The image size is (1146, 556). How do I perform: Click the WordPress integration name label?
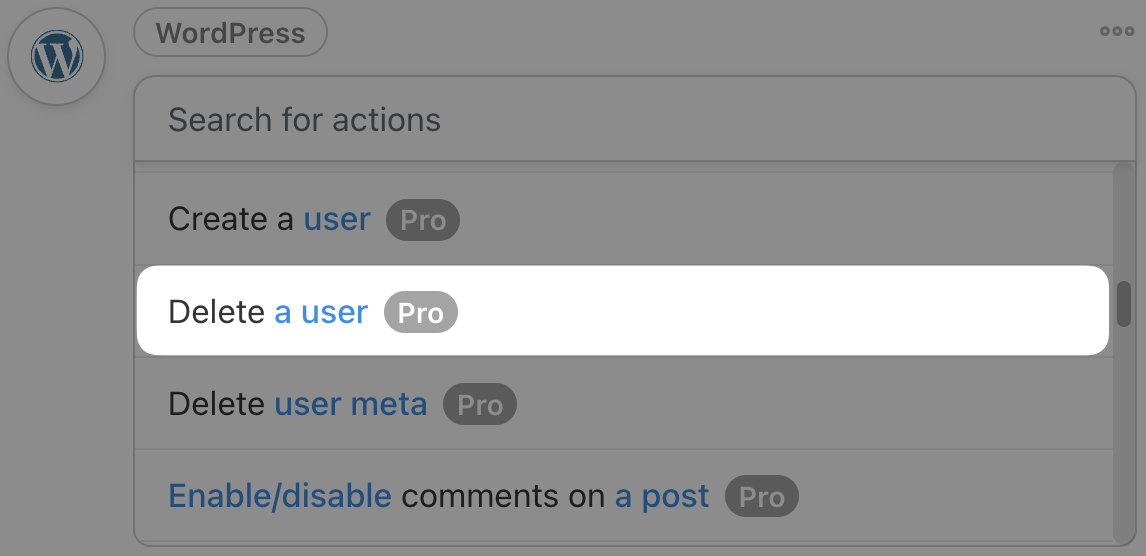pos(230,33)
